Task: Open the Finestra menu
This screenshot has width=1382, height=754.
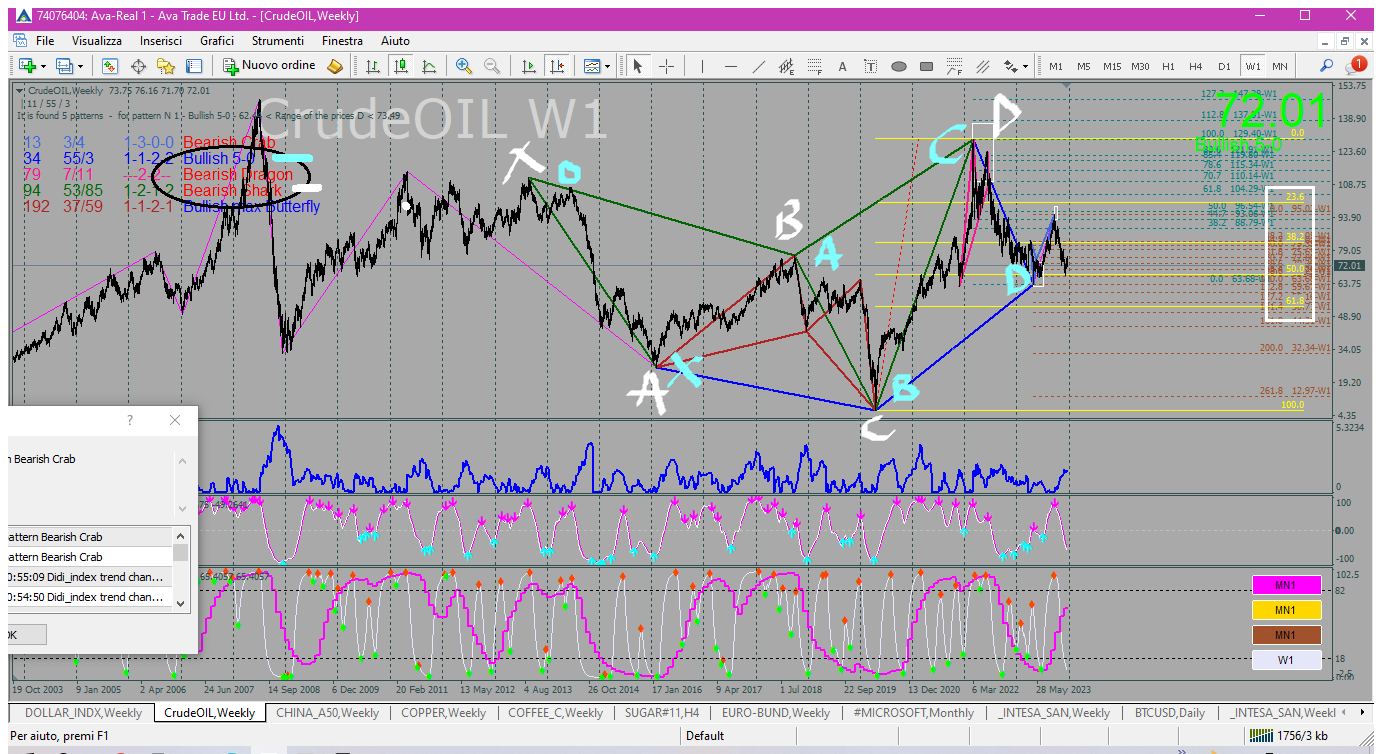Action: pos(342,41)
